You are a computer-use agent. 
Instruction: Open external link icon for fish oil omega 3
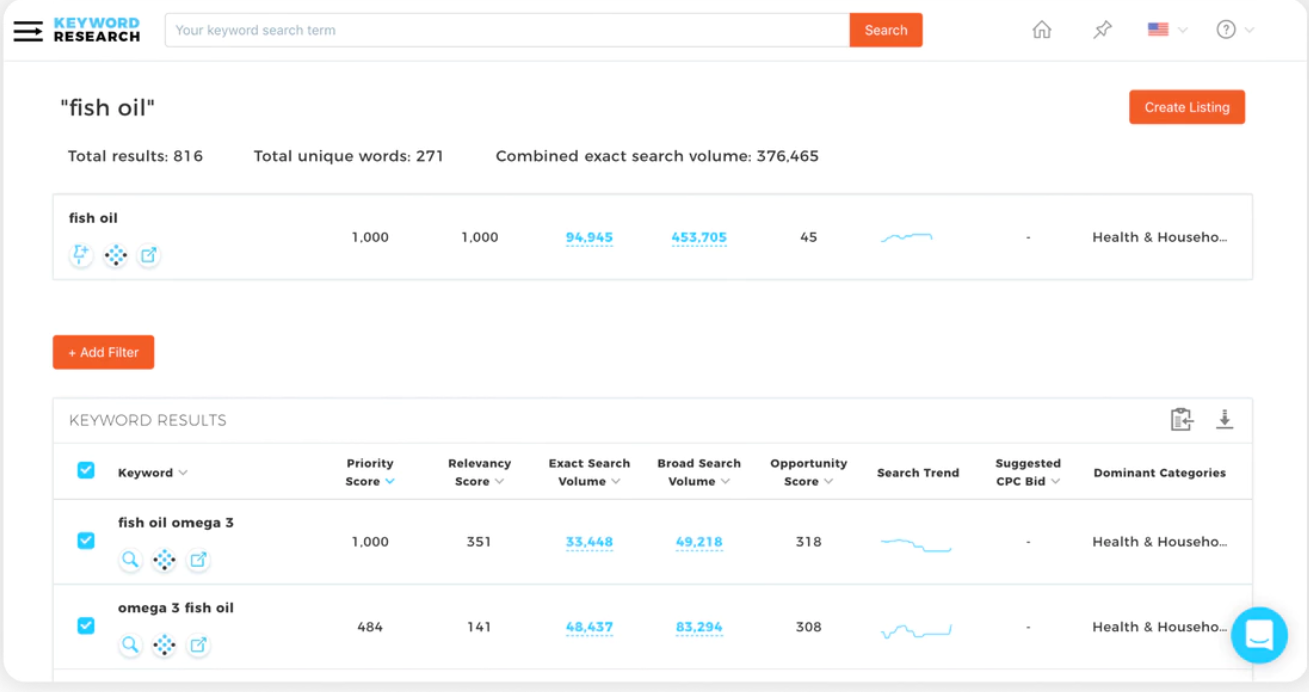(198, 560)
